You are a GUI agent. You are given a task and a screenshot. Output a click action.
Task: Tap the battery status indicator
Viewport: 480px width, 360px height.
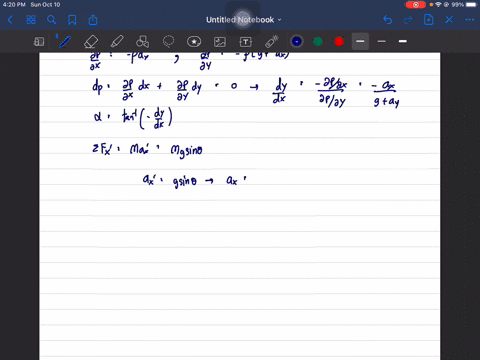[471, 5]
